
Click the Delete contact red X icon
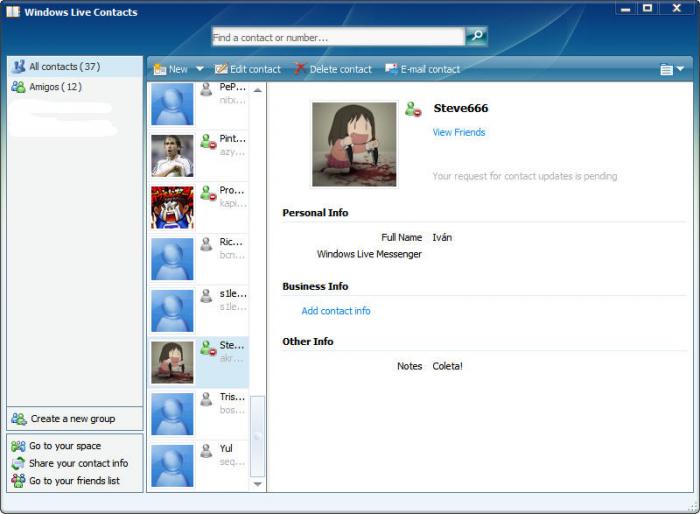300,69
